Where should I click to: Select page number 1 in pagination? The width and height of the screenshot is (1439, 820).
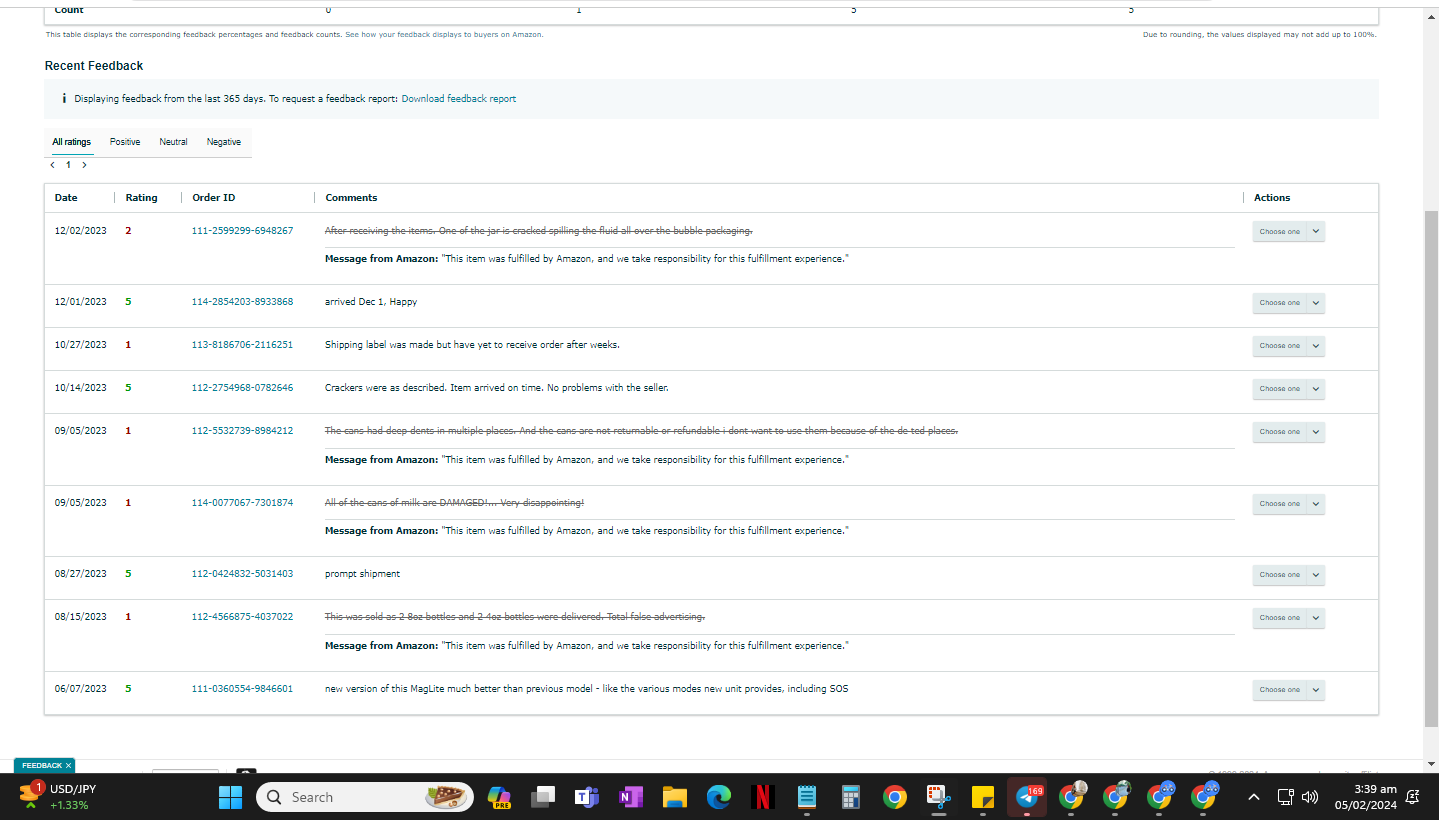(68, 165)
